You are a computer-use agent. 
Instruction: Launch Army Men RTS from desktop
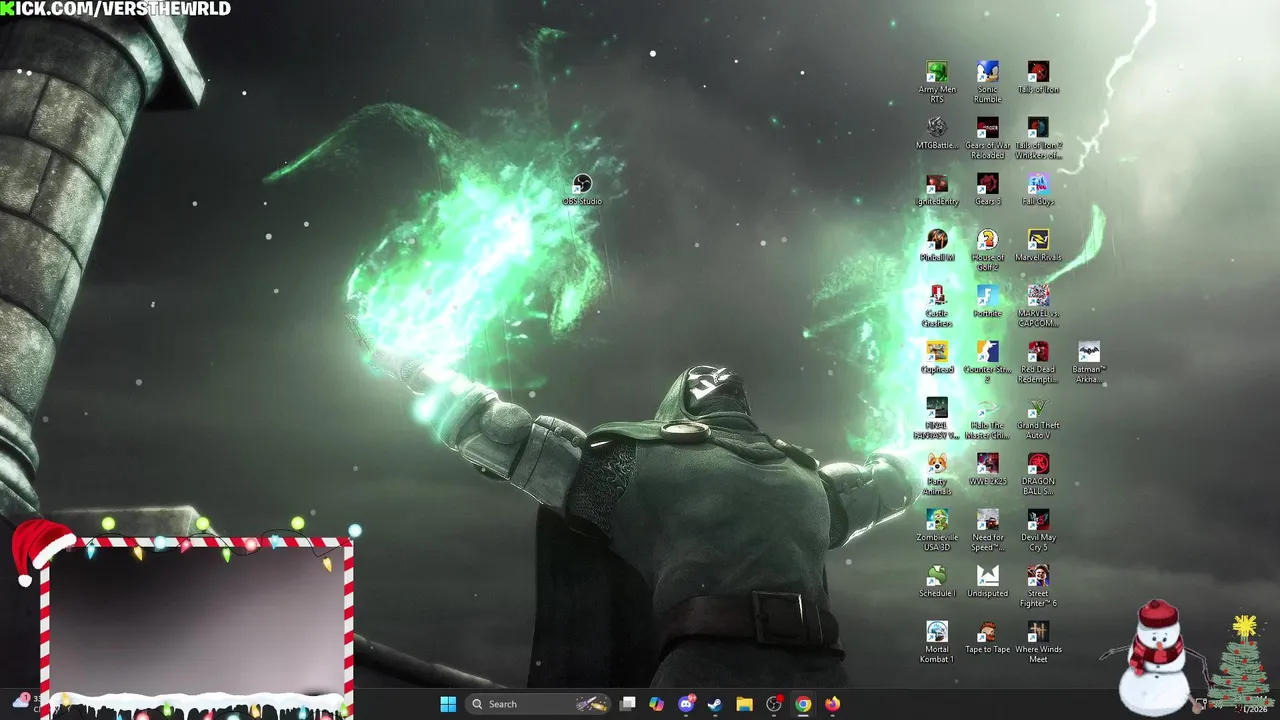[x=936, y=82]
